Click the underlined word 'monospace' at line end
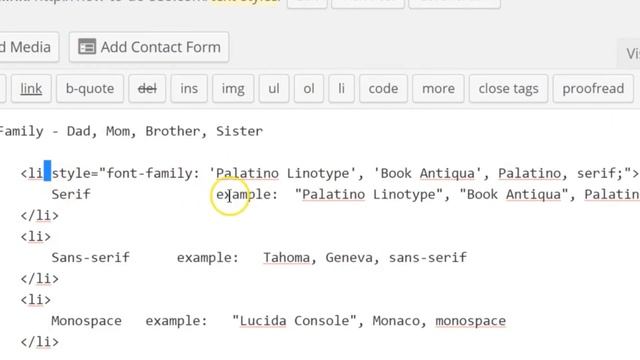Viewport: 640px width, 360px height. coord(471,321)
